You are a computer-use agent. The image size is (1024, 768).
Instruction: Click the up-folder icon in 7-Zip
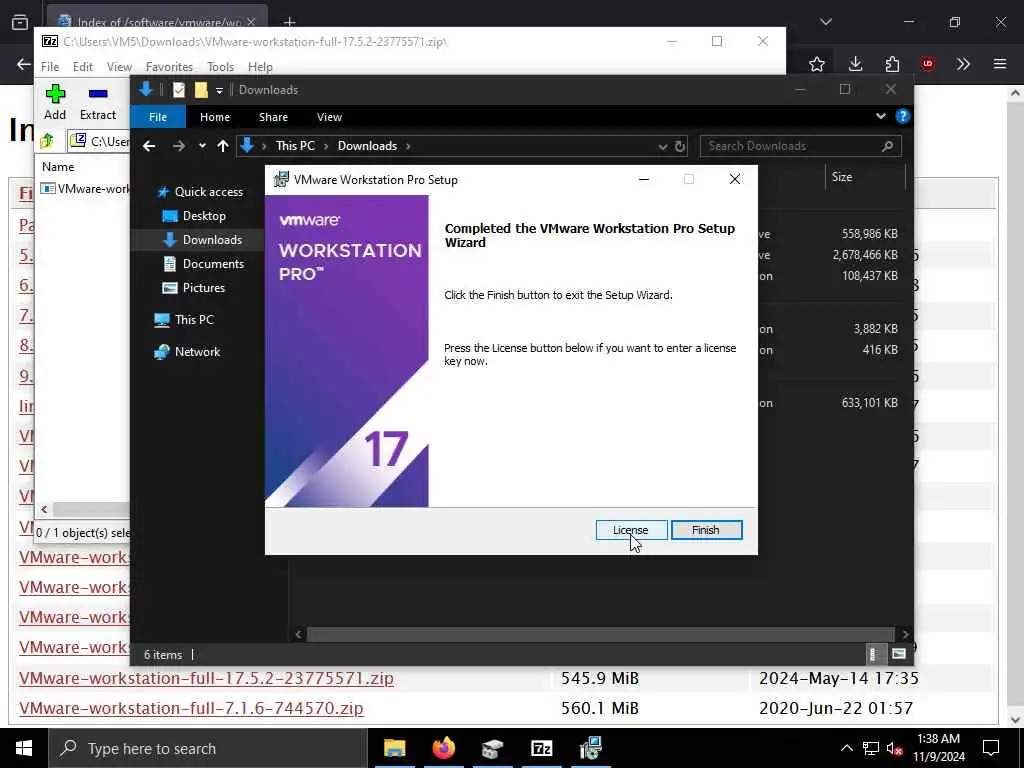click(47, 140)
